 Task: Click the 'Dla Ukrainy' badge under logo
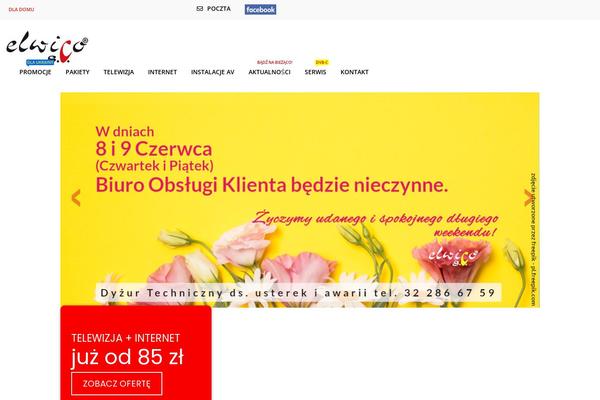pos(40,62)
